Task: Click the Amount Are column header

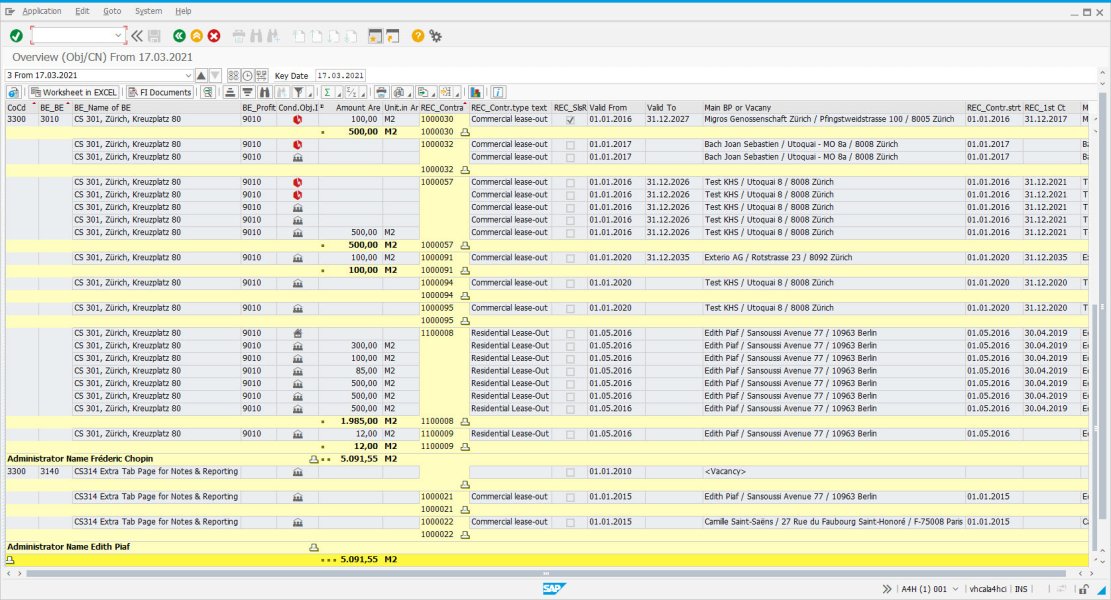Action: pyautogui.click(x=351, y=108)
